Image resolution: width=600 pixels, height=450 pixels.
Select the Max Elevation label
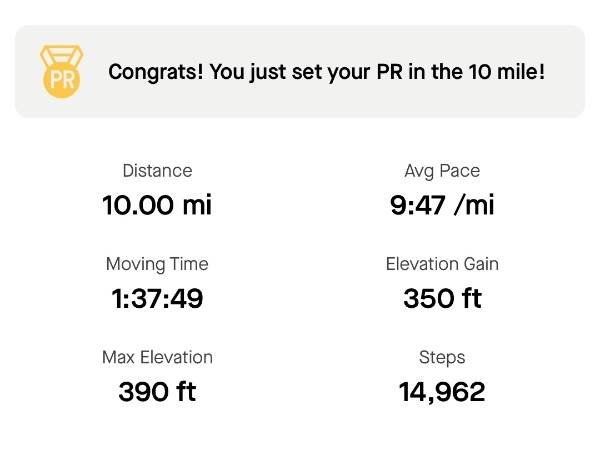(x=157, y=357)
